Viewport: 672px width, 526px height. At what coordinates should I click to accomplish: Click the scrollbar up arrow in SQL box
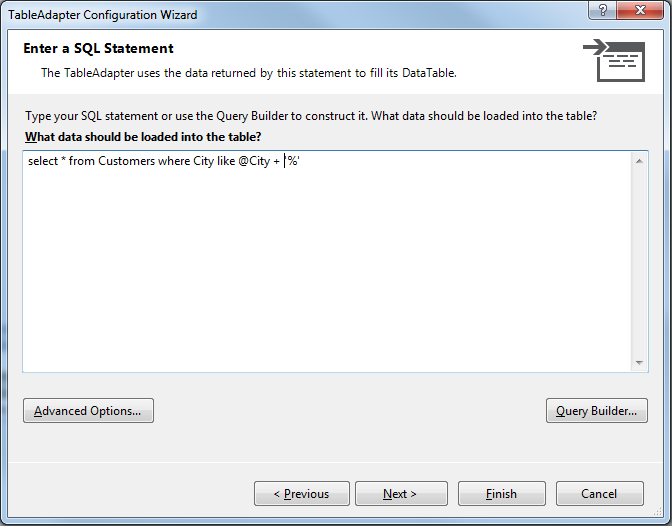click(x=639, y=161)
